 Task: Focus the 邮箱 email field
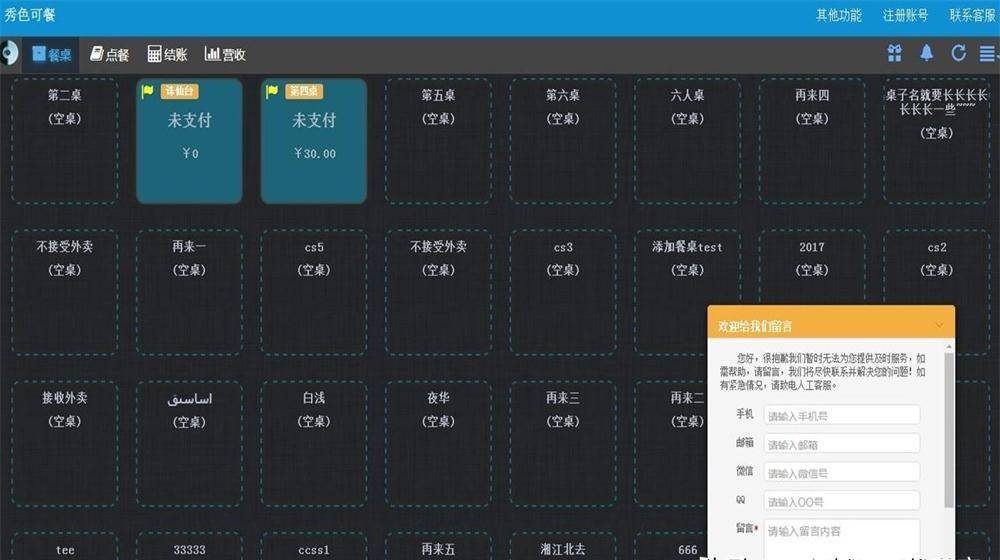(842, 444)
